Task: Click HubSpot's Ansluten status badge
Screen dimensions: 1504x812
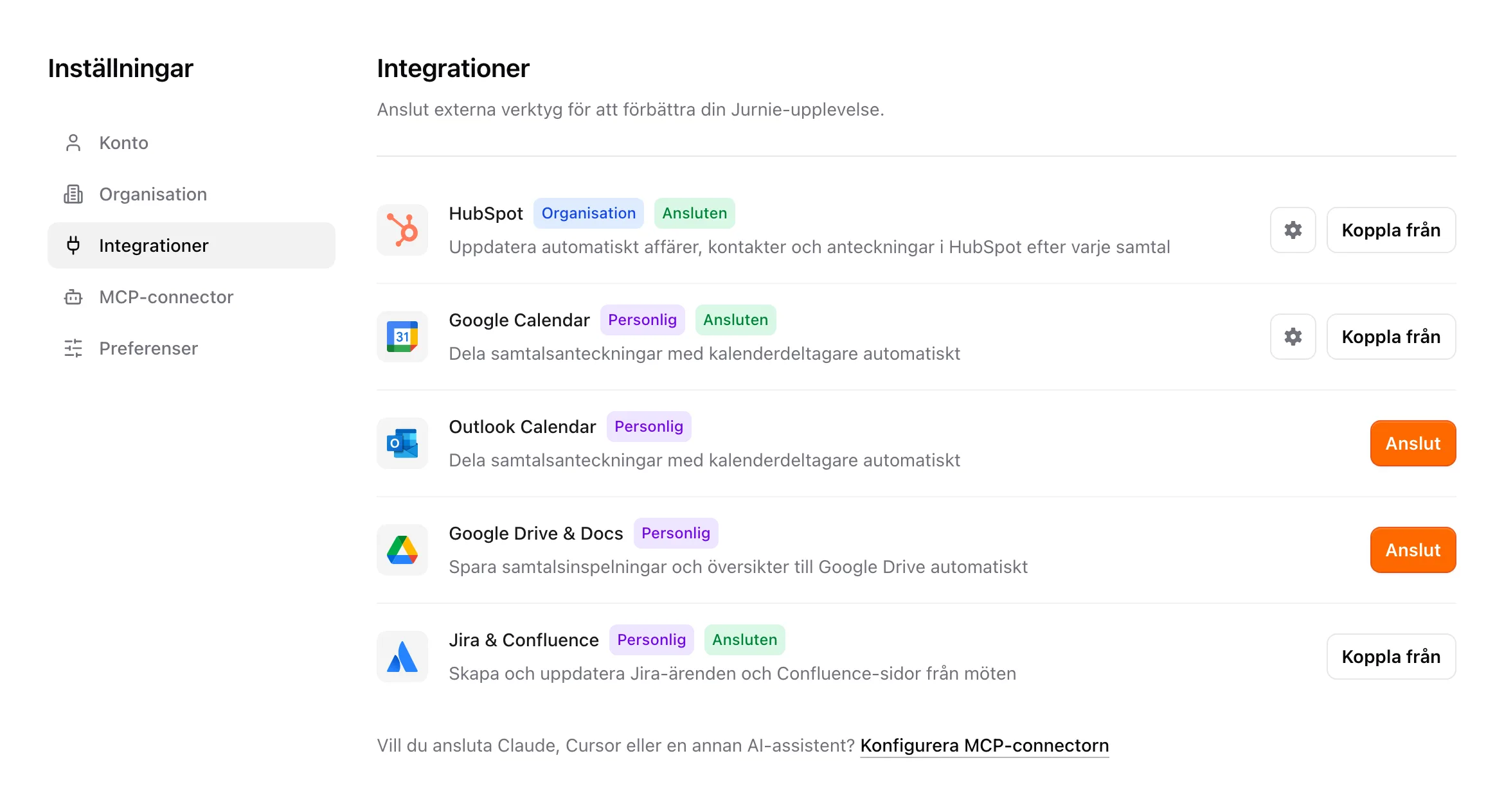Action: 694,213
